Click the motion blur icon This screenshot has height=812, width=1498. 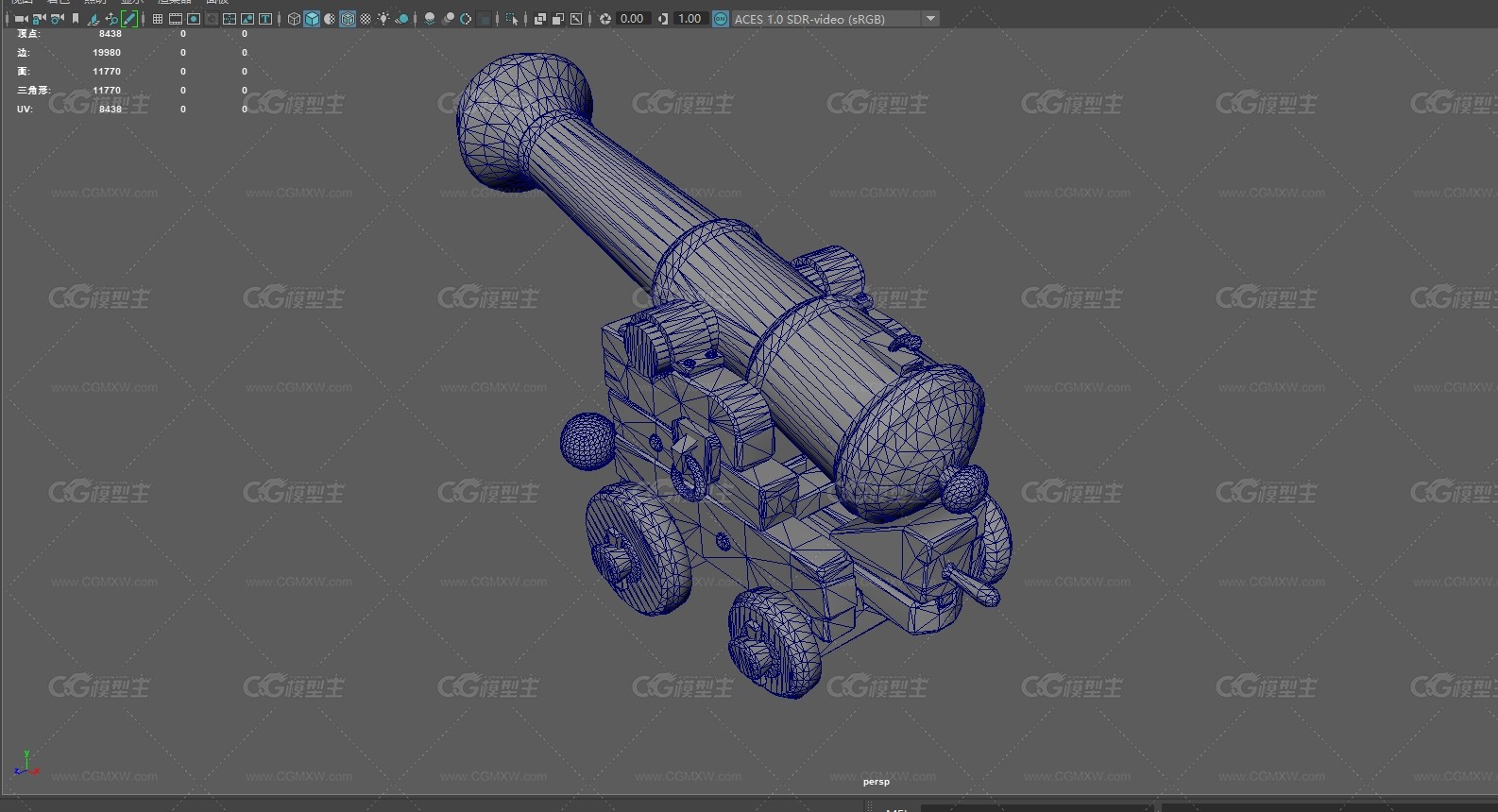[448, 19]
